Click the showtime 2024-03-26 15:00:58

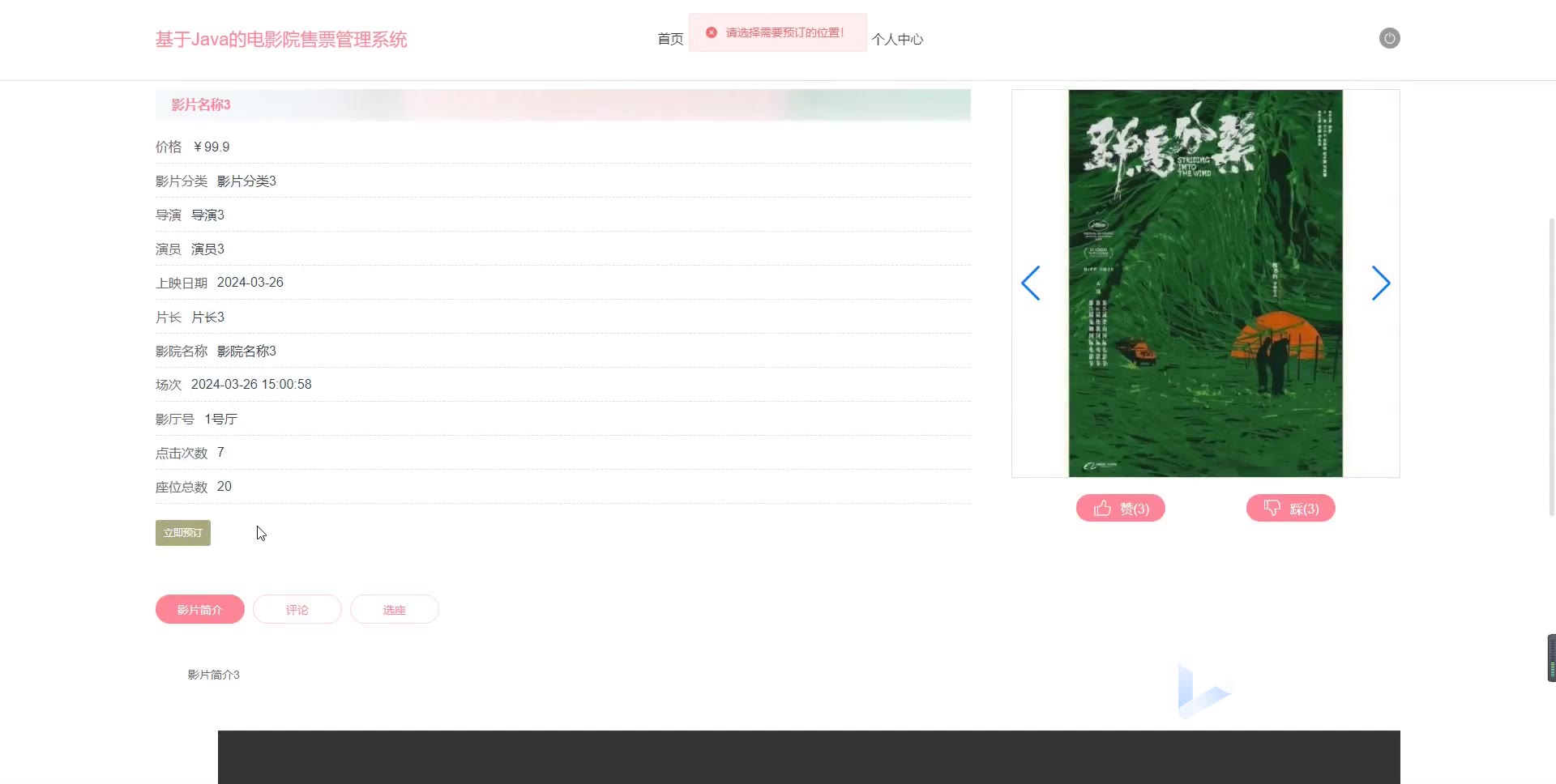pyautogui.click(x=251, y=384)
